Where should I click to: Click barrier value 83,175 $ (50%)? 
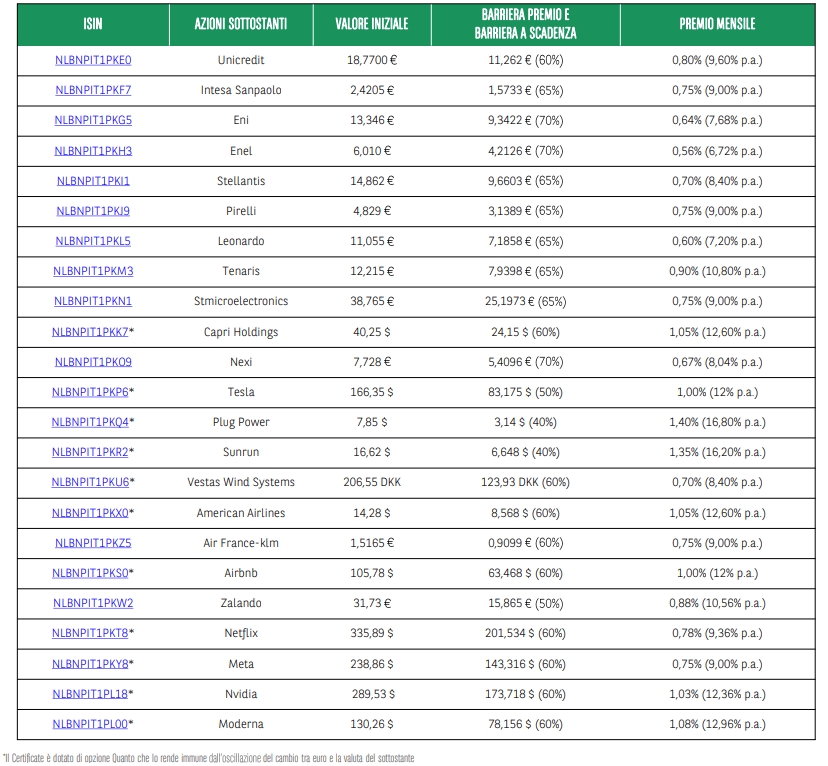(525, 392)
